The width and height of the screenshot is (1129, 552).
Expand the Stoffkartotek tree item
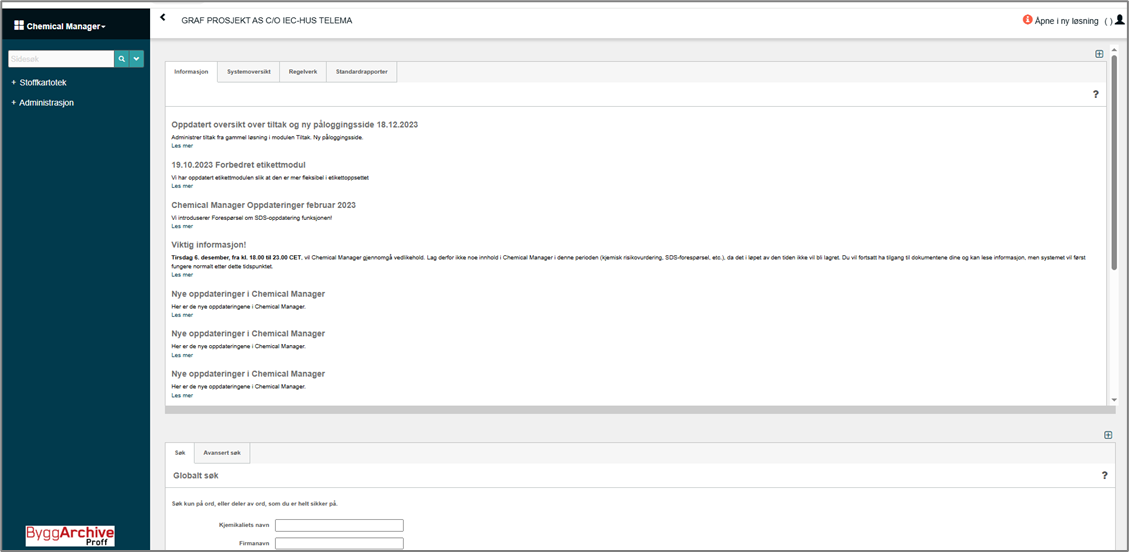[13, 82]
